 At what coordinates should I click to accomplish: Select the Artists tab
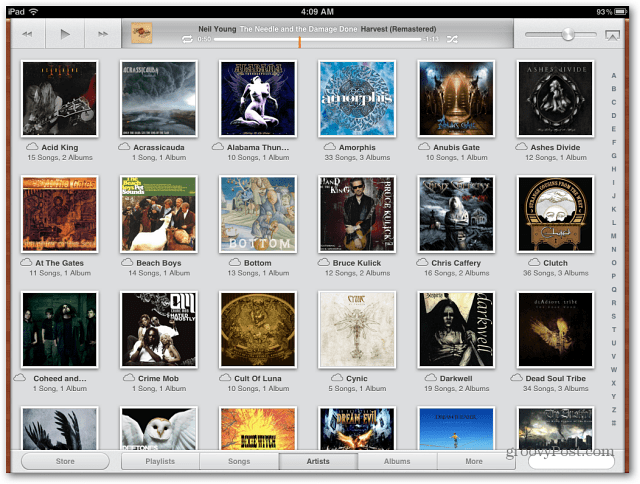(x=318, y=461)
